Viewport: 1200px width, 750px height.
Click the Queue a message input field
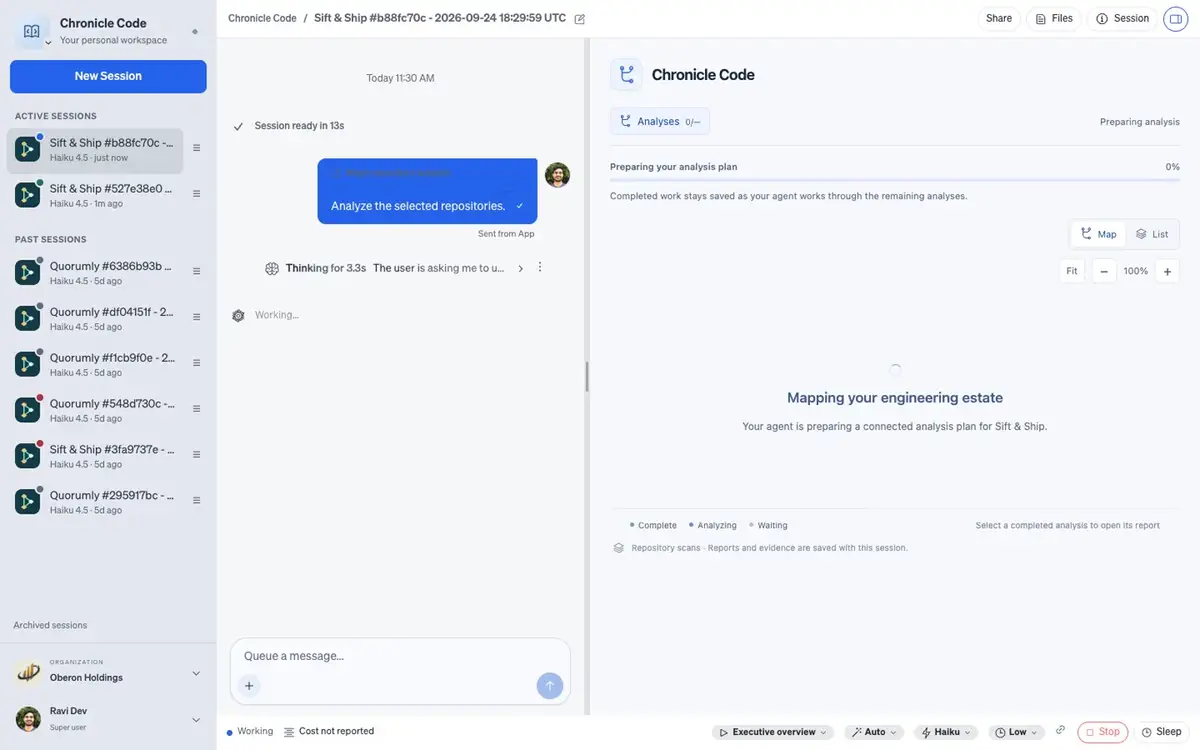tap(400, 656)
